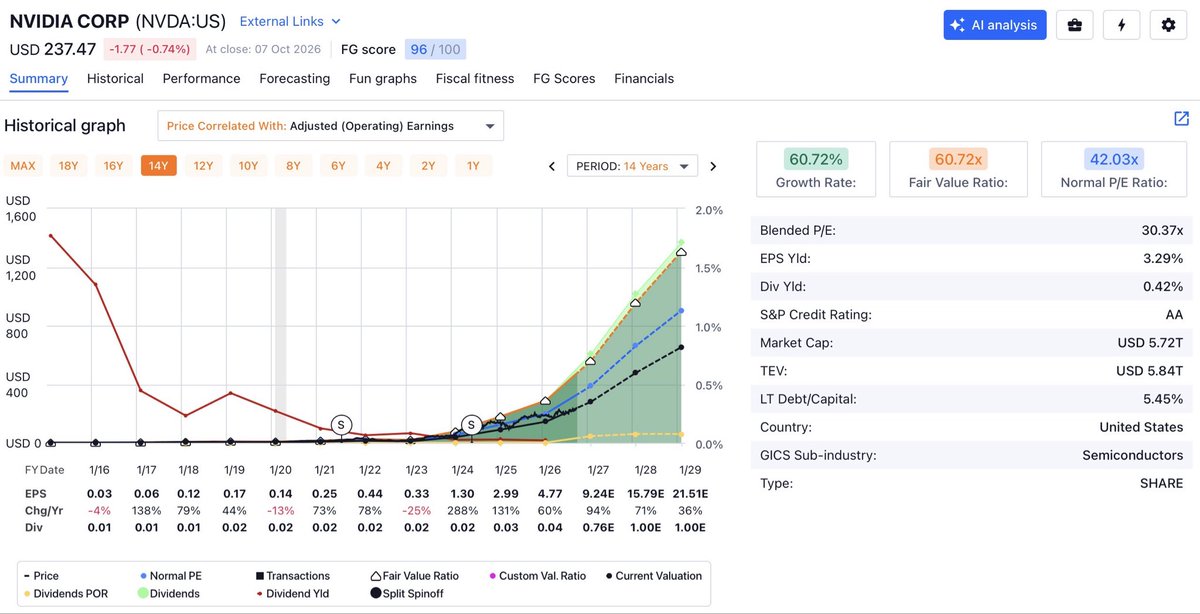The image size is (1200, 614).
Task: Select the 1Y time range
Action: (473, 166)
